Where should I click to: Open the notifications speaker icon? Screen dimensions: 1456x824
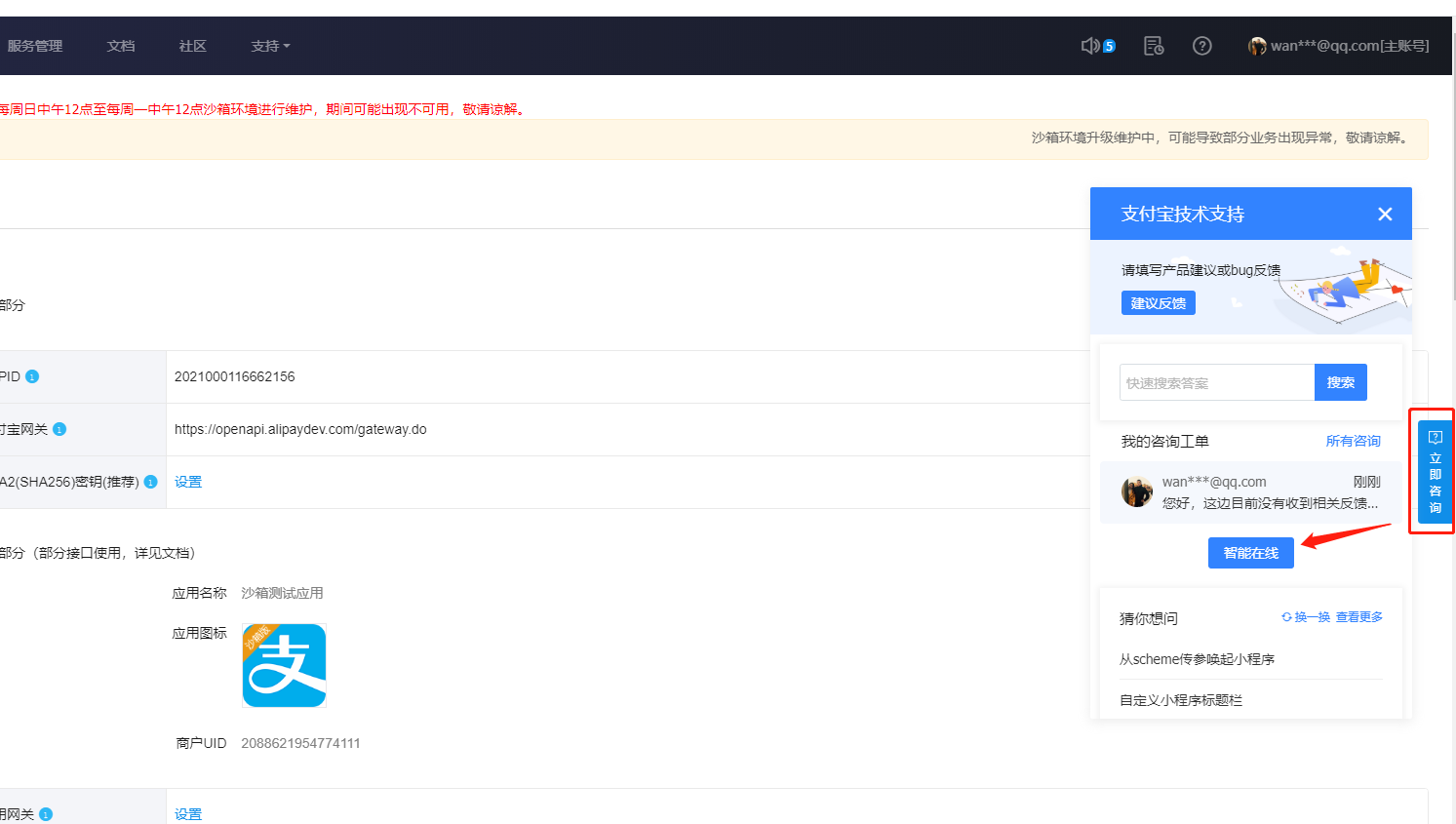click(x=1090, y=46)
